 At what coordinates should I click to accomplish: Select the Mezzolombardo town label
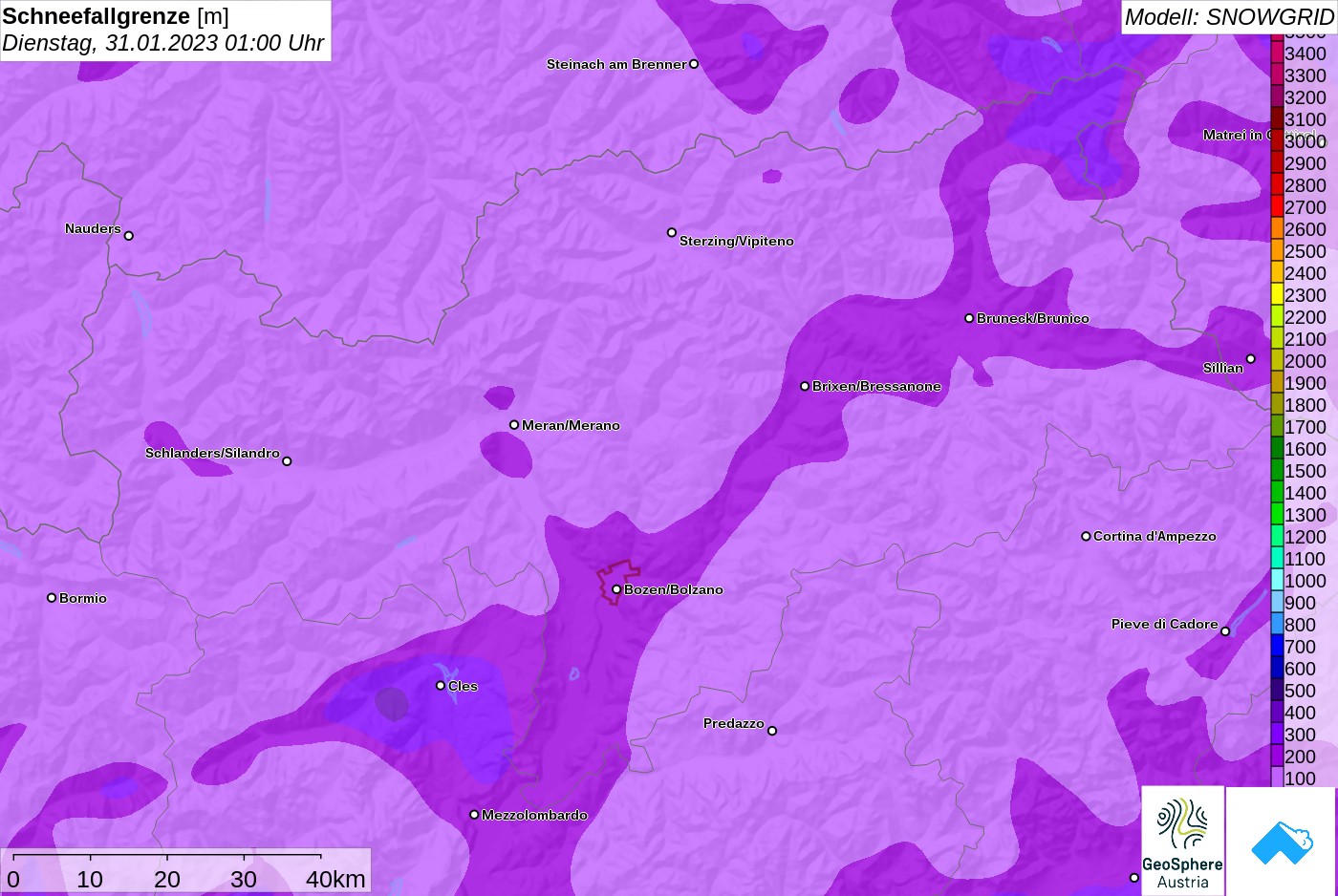point(534,815)
